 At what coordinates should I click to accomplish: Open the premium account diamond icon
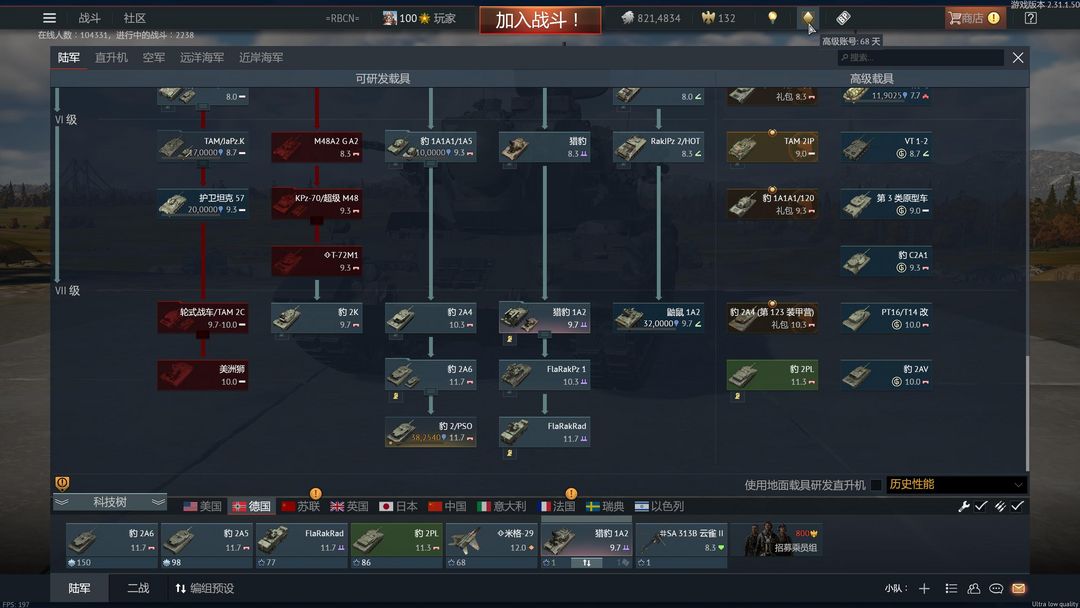pos(808,18)
